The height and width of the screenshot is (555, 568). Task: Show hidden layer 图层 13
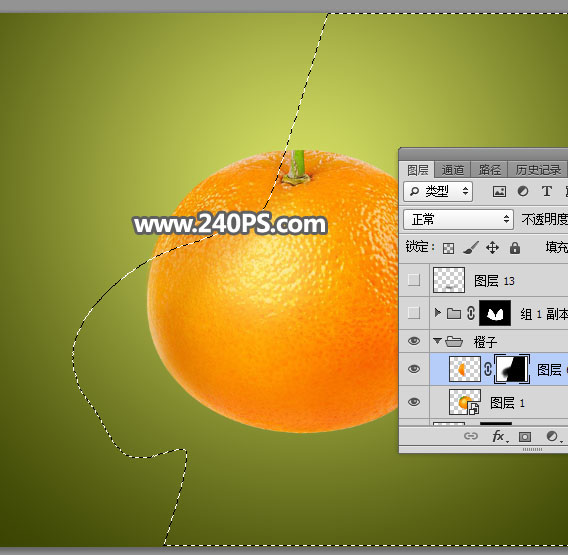[x=414, y=280]
